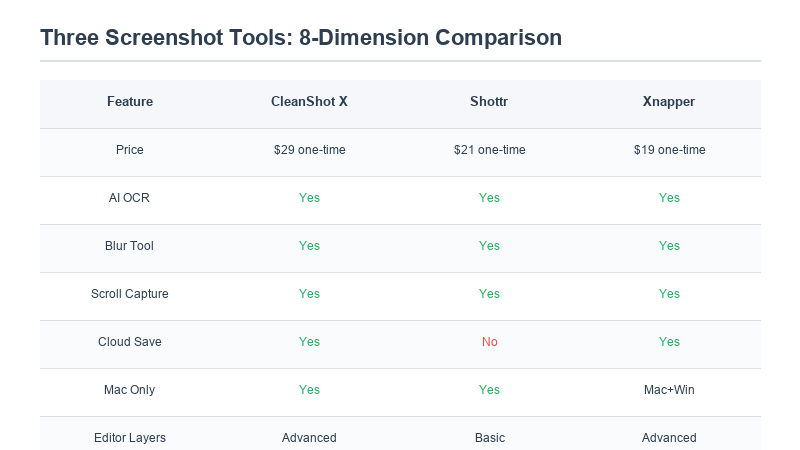Select the Feature column header
Image resolution: width=800 pixels, height=450 pixels.
[x=130, y=102]
